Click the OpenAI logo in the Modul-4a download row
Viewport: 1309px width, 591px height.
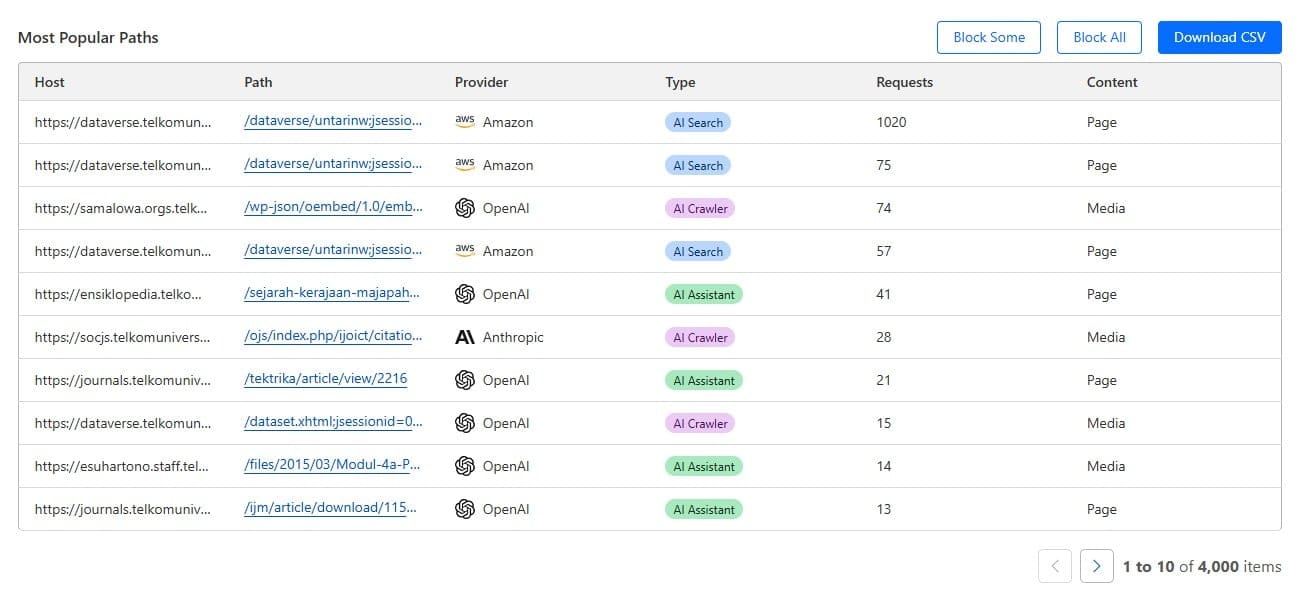click(x=464, y=465)
